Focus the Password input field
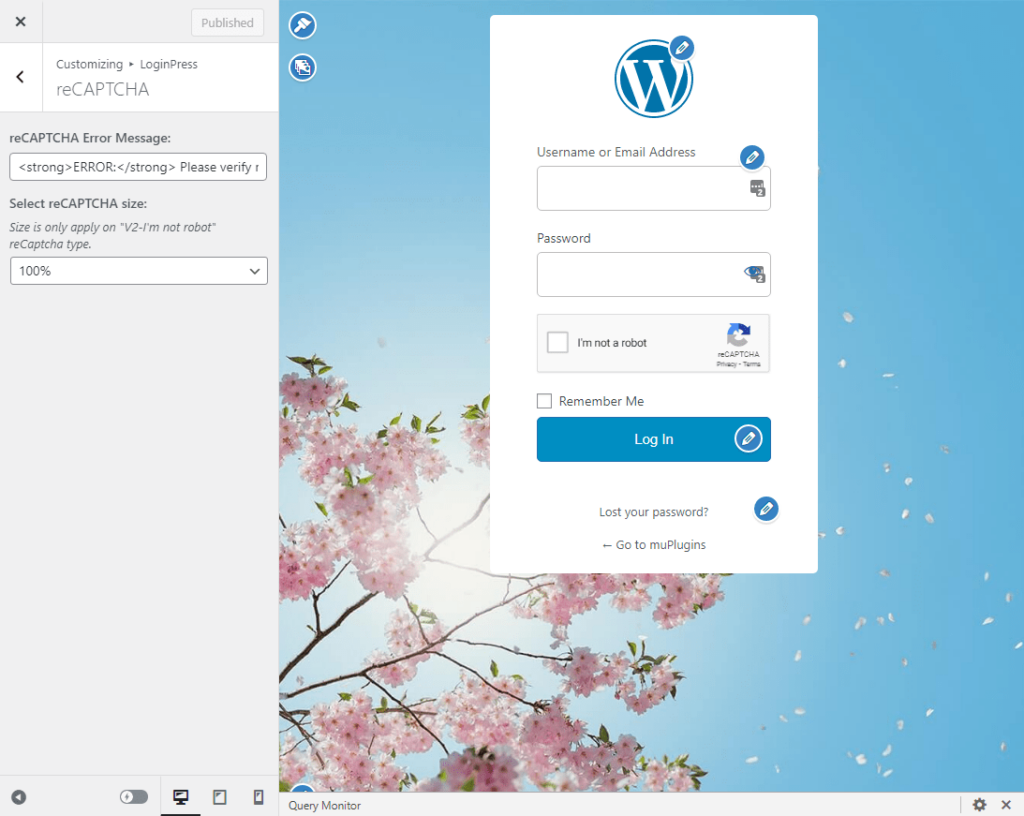This screenshot has height=816, width=1024. [654, 274]
